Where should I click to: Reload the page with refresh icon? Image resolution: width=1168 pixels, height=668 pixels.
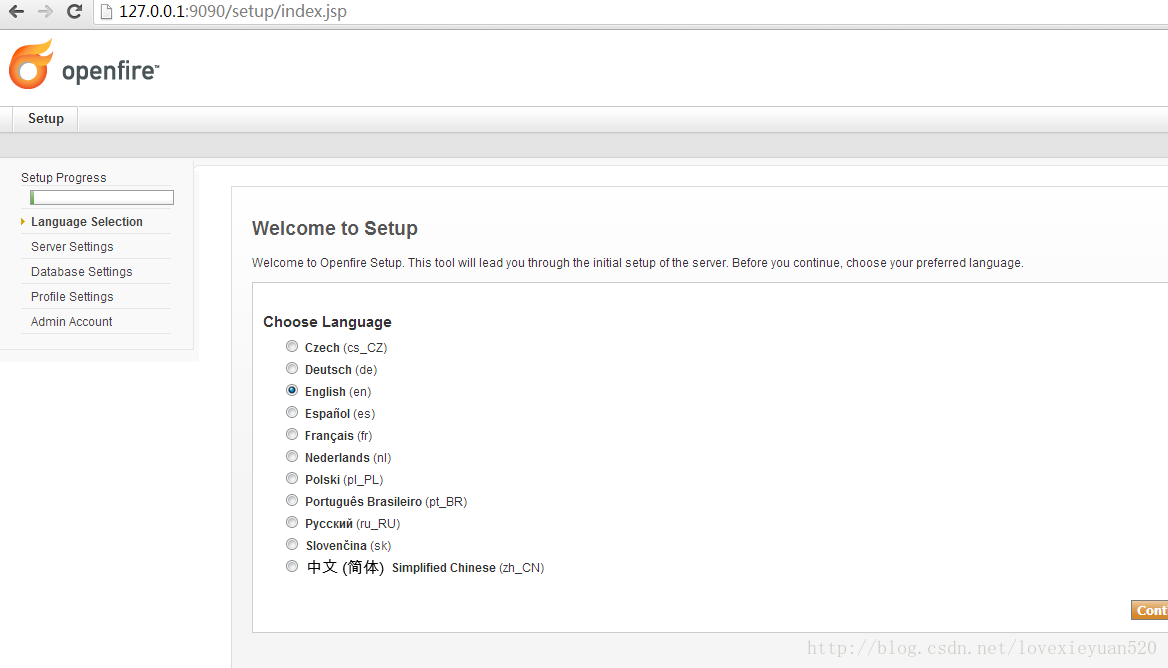point(74,11)
